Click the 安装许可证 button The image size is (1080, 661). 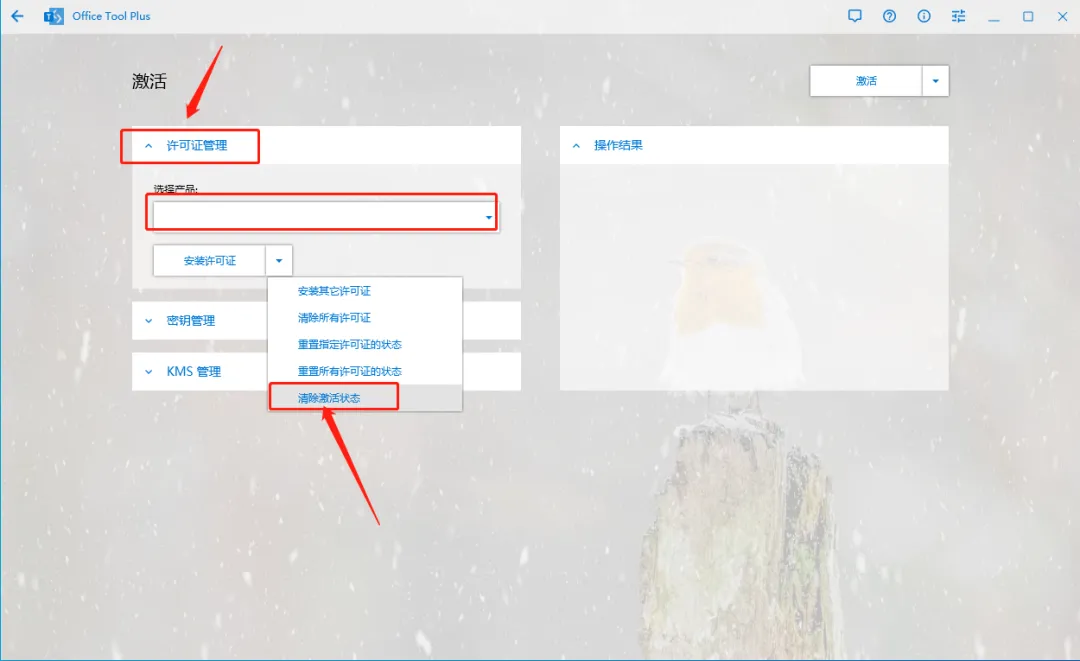(209, 260)
